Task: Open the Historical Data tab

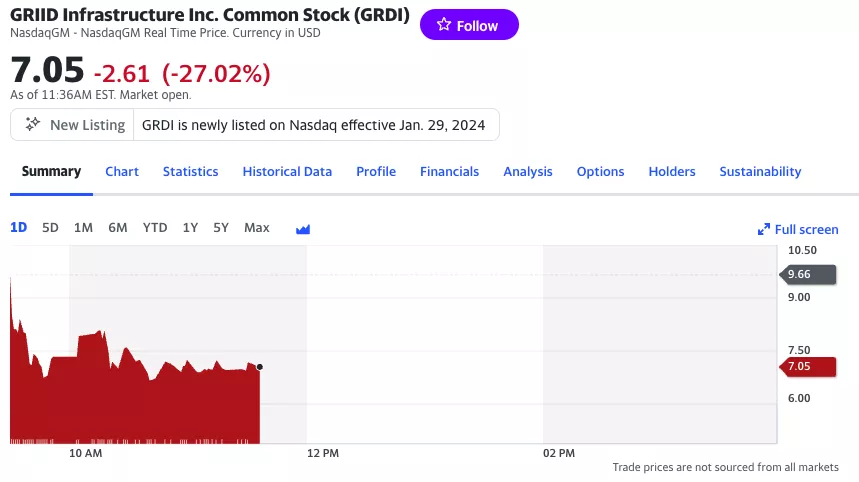Action: point(287,172)
